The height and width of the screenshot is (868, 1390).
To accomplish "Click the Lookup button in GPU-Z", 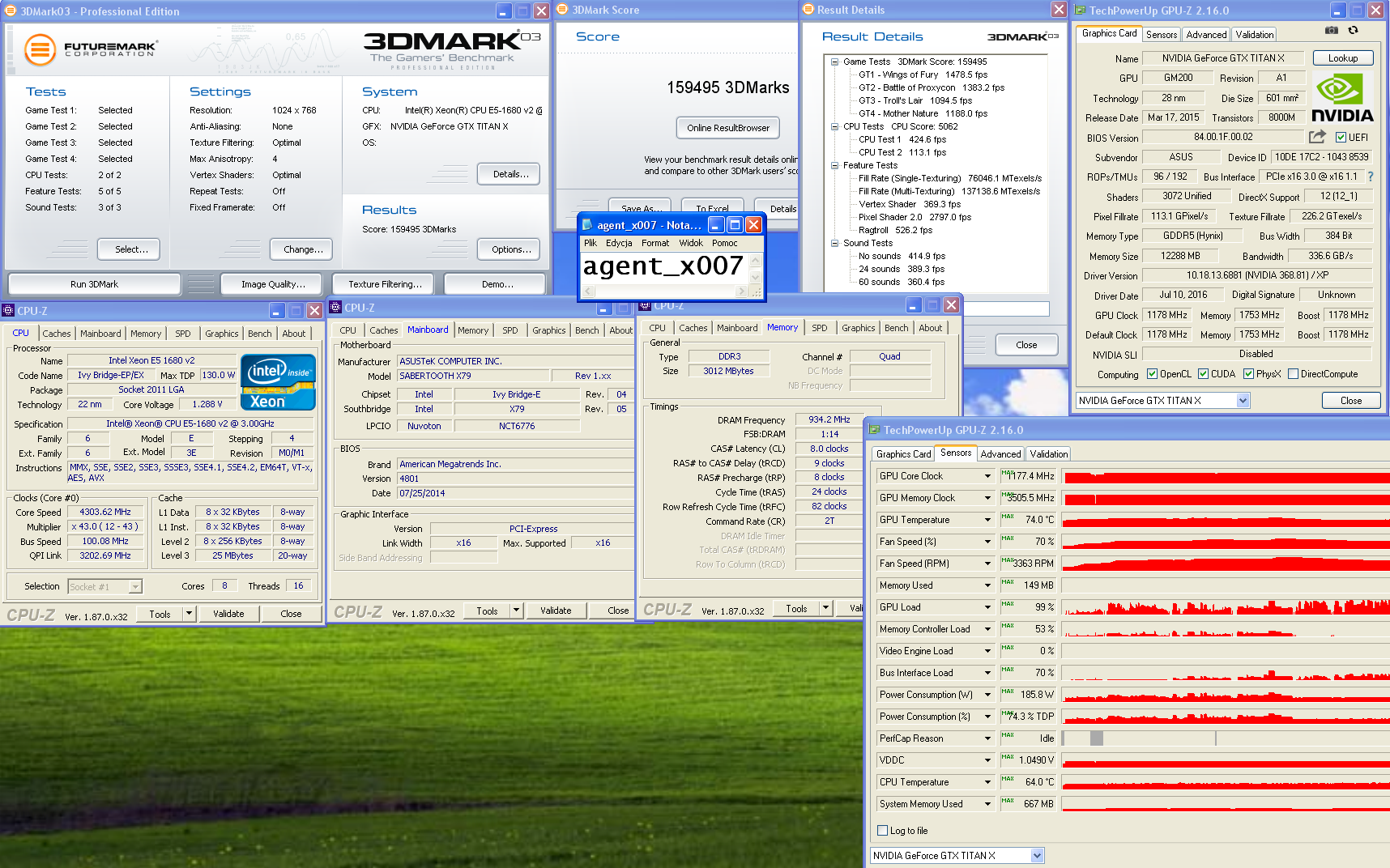I will point(1342,58).
